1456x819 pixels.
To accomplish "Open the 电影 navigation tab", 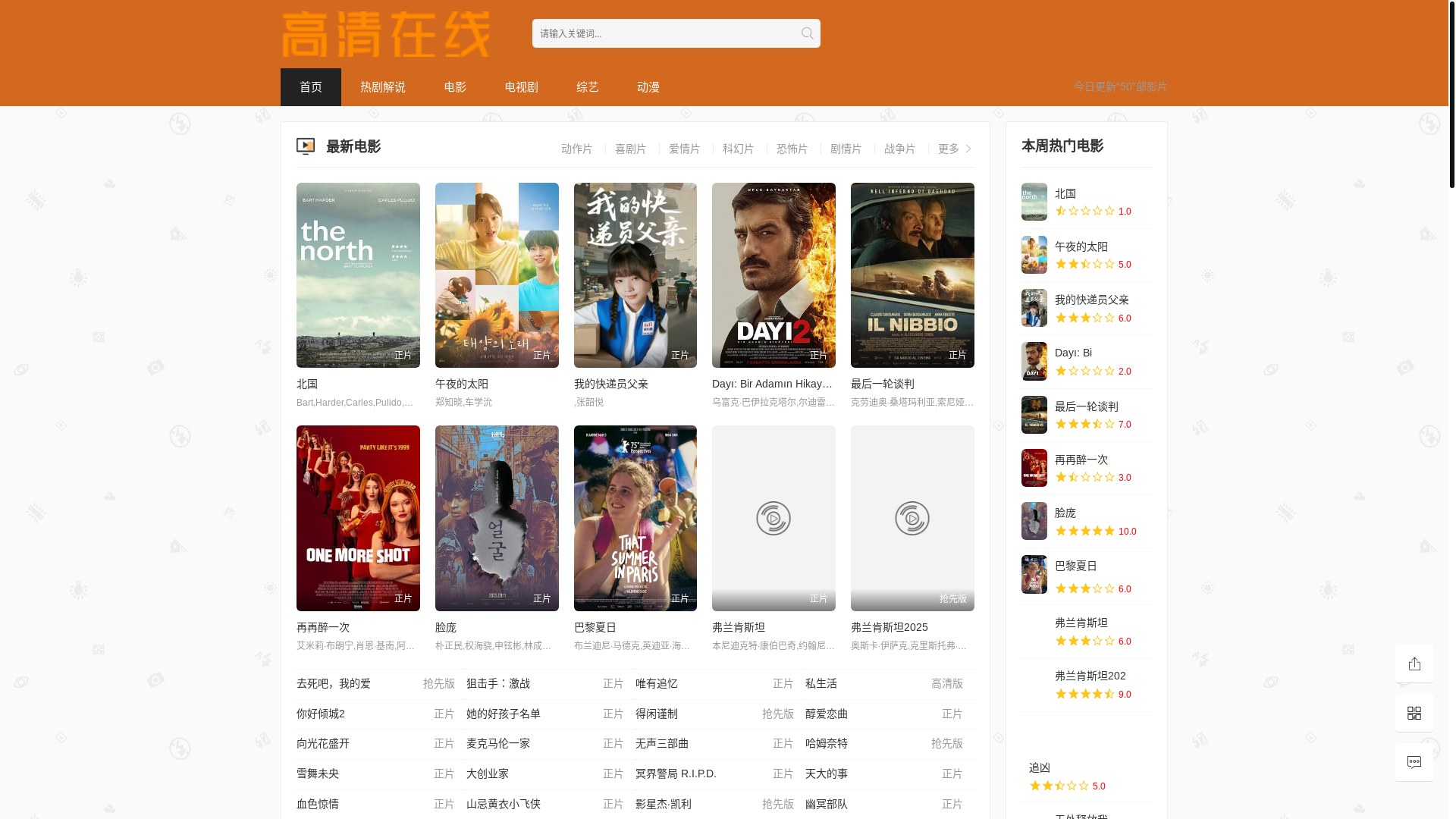I will 455,87.
